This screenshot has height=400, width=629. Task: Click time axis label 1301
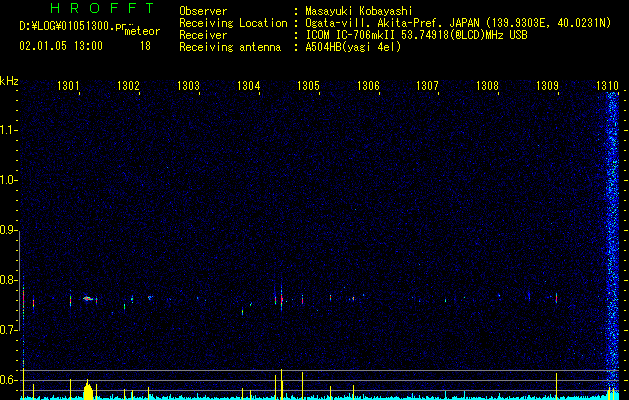pyautogui.click(x=69, y=85)
